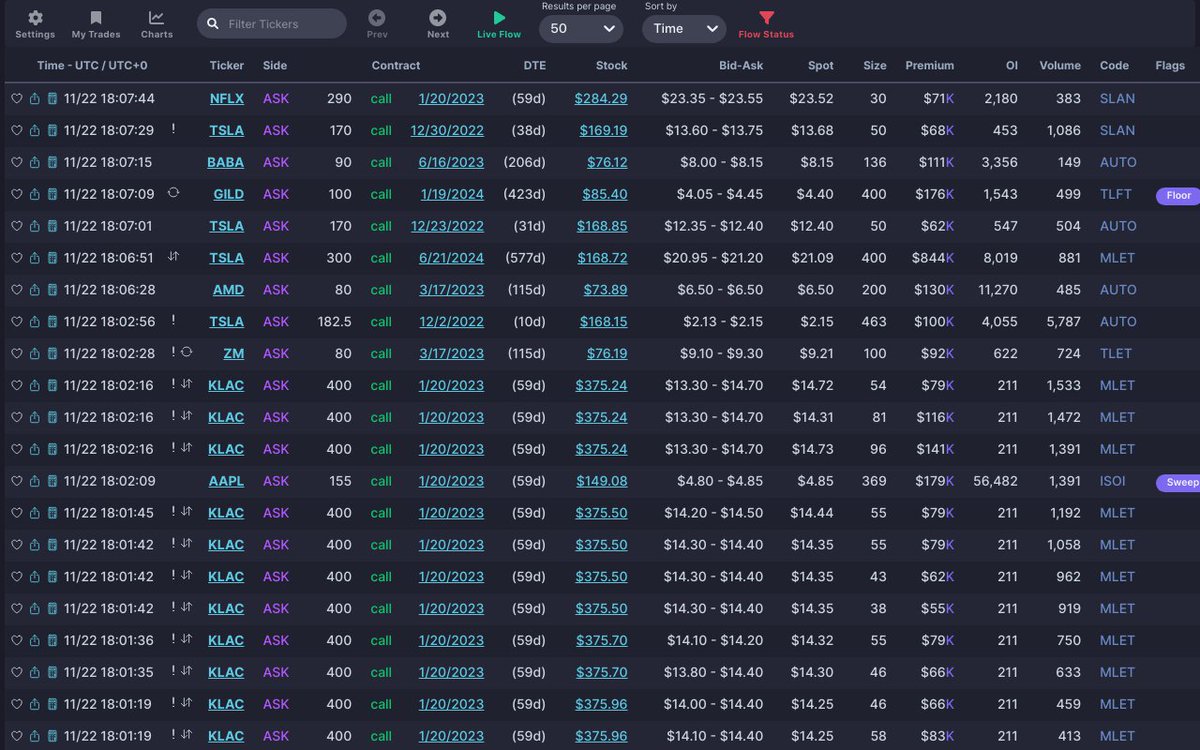Screen dimensions: 1200x750
Task: Open the $73.89 stock price link
Action: click(606, 290)
